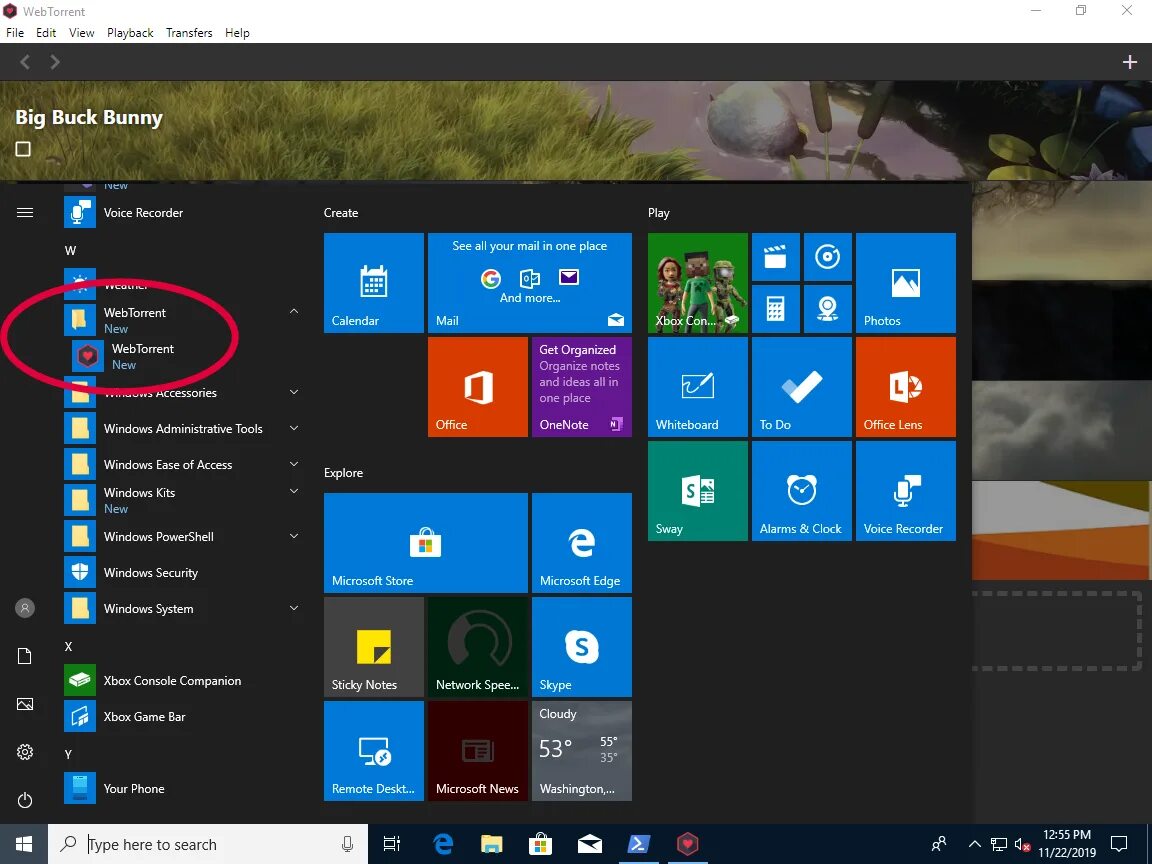Click the Windows Start button
Image resolution: width=1152 pixels, height=864 pixels.
tap(24, 844)
